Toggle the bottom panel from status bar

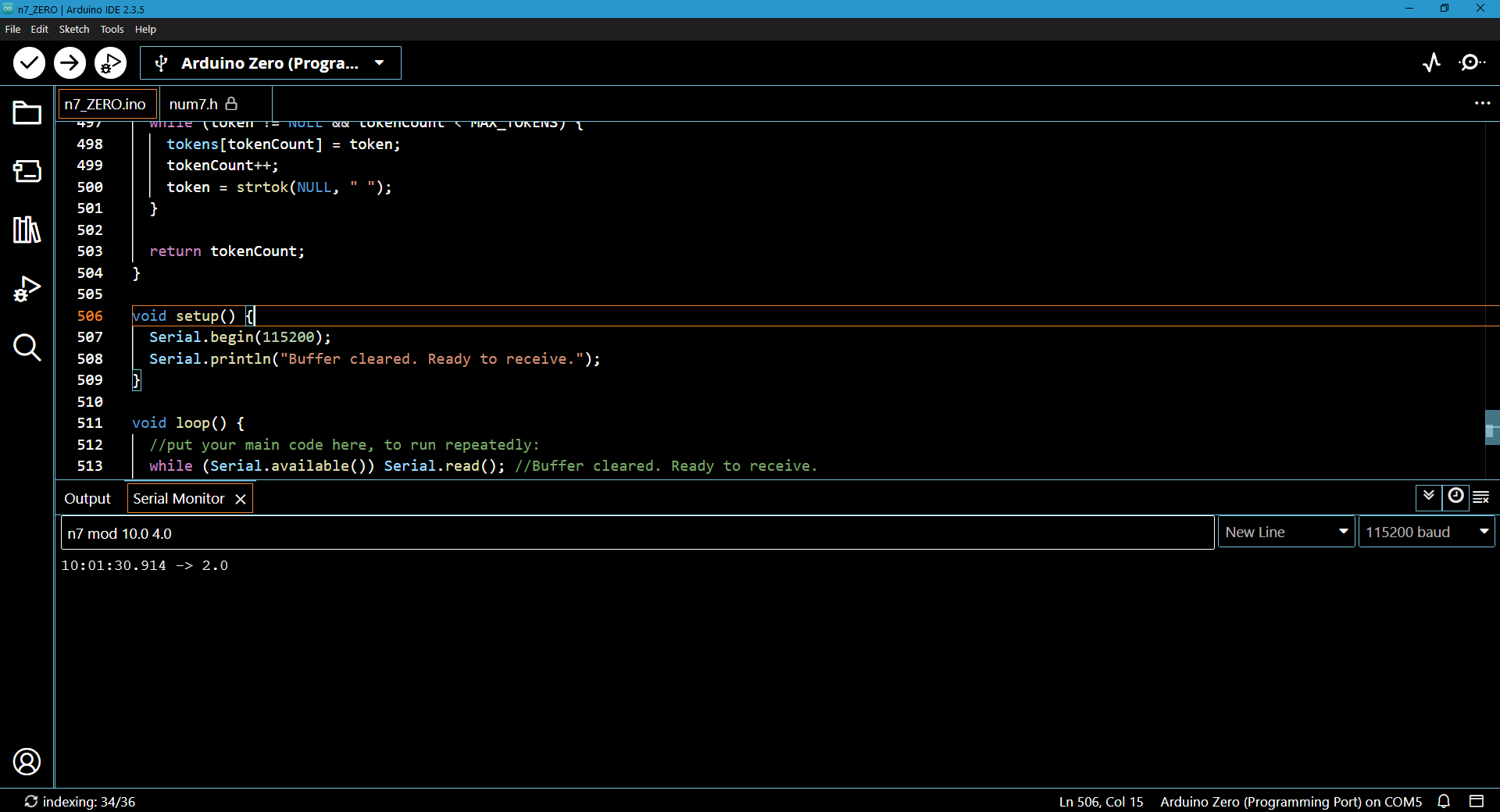1476,801
